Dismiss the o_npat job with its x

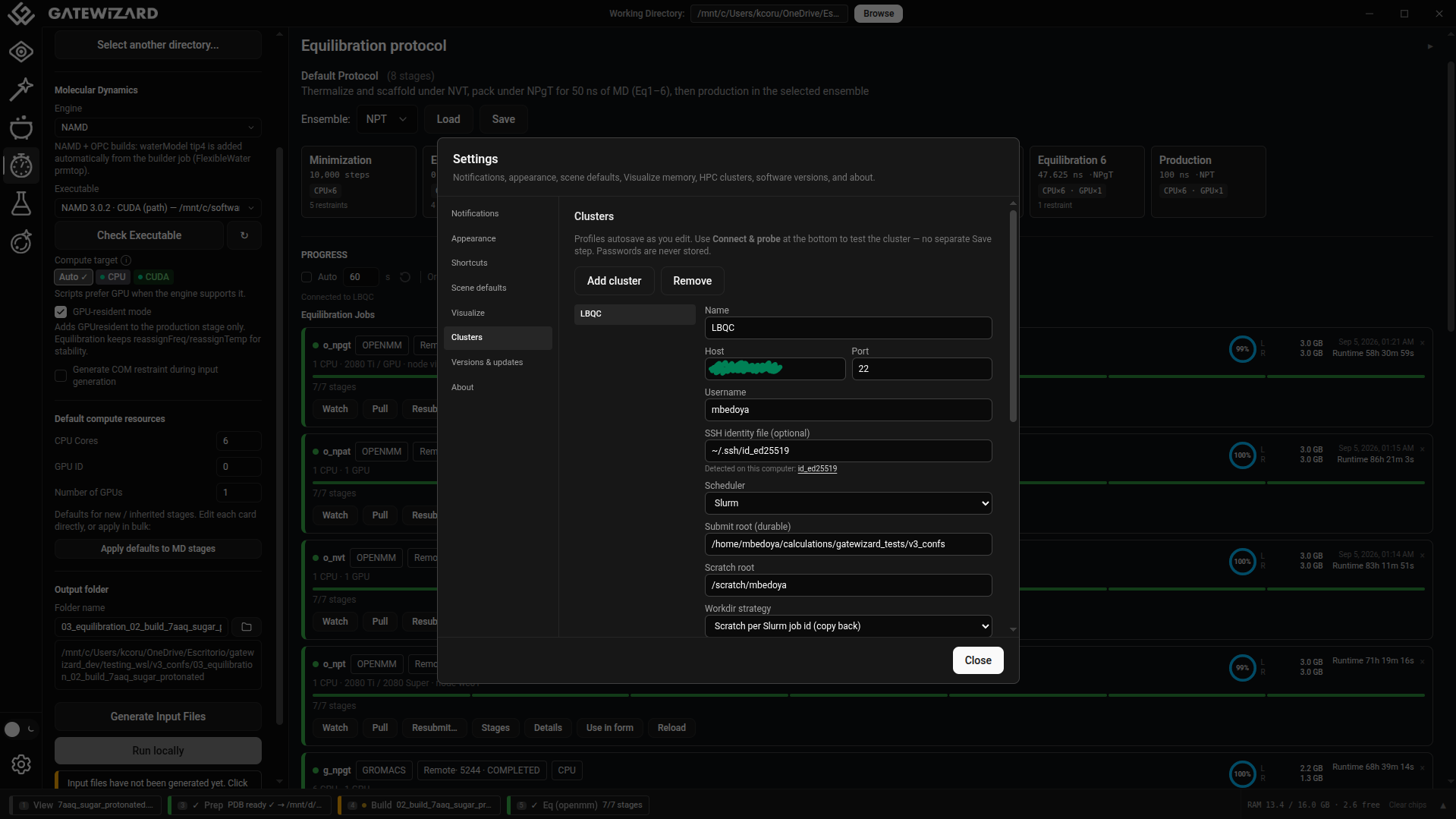1423,449
